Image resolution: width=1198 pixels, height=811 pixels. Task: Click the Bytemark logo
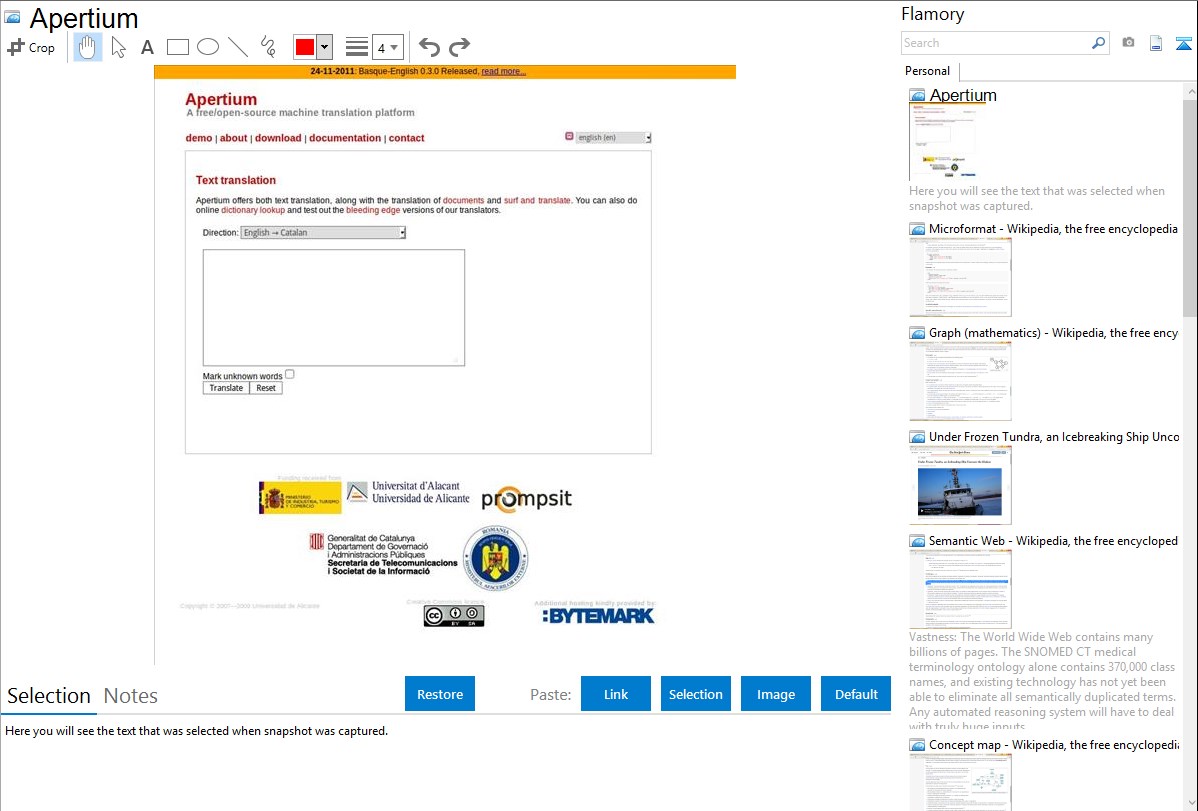[598, 616]
